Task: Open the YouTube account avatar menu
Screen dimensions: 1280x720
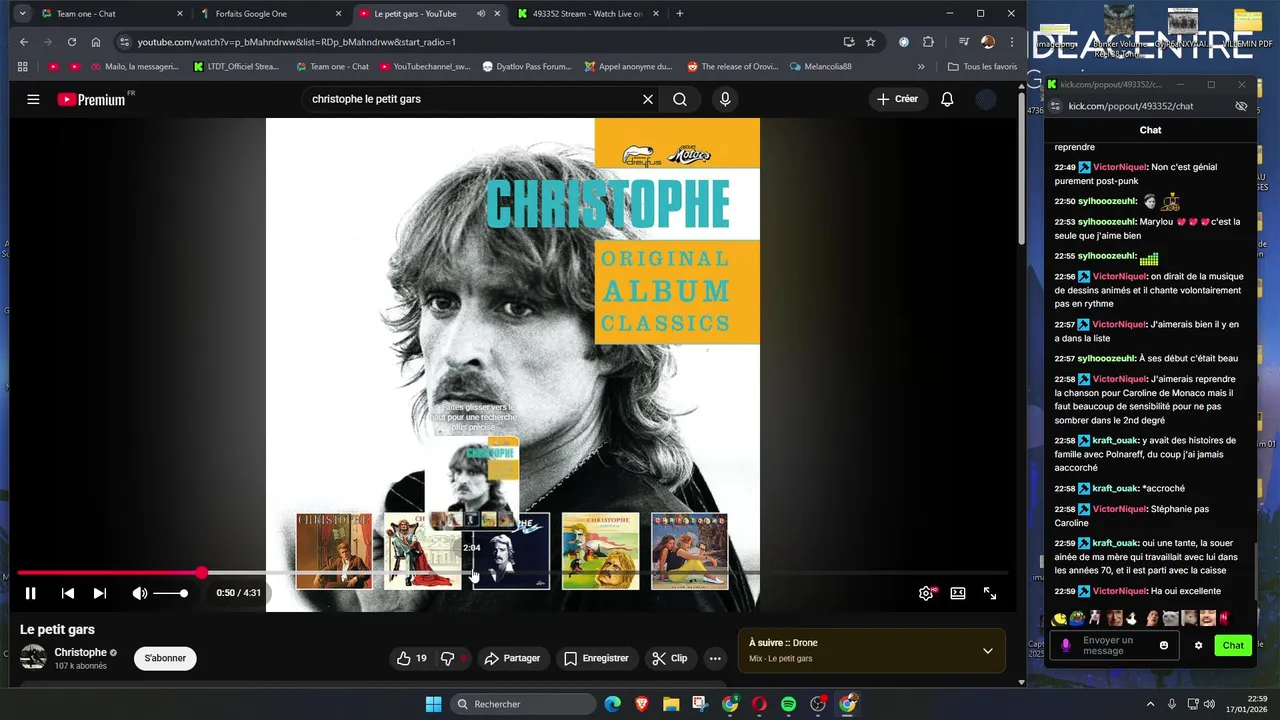Action: pyautogui.click(x=986, y=99)
